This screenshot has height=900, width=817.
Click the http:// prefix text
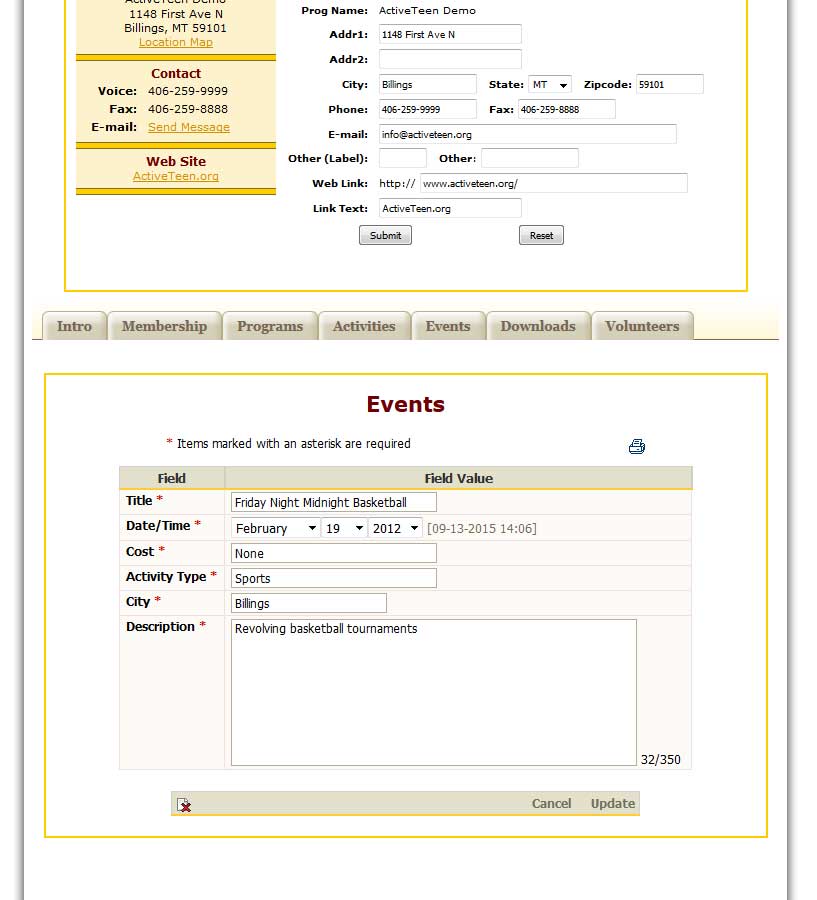(397, 184)
